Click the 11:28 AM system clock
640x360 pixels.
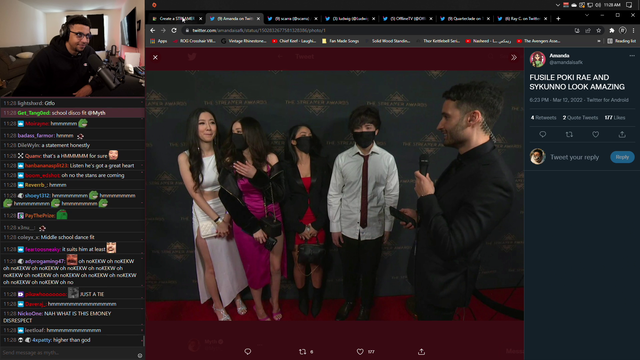coord(612,5)
